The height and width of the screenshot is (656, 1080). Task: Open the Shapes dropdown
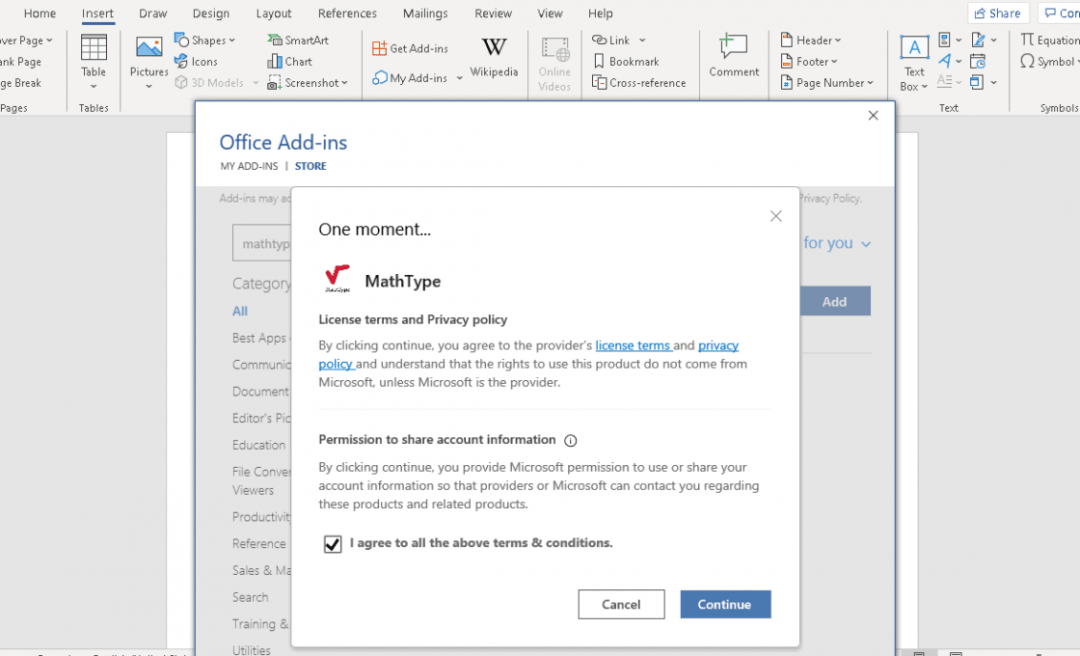pyautogui.click(x=206, y=39)
